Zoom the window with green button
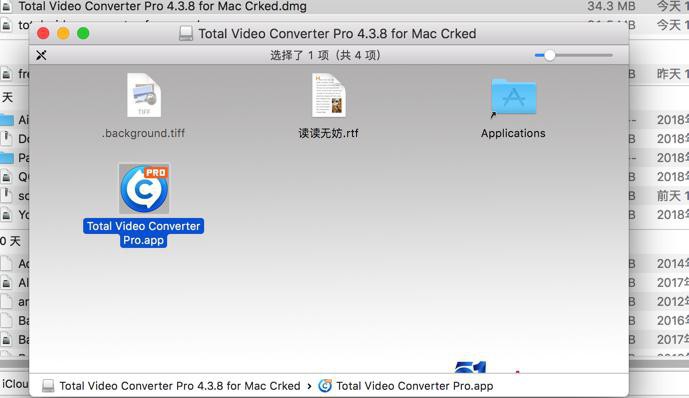The height and width of the screenshot is (398, 689). tap(83, 33)
